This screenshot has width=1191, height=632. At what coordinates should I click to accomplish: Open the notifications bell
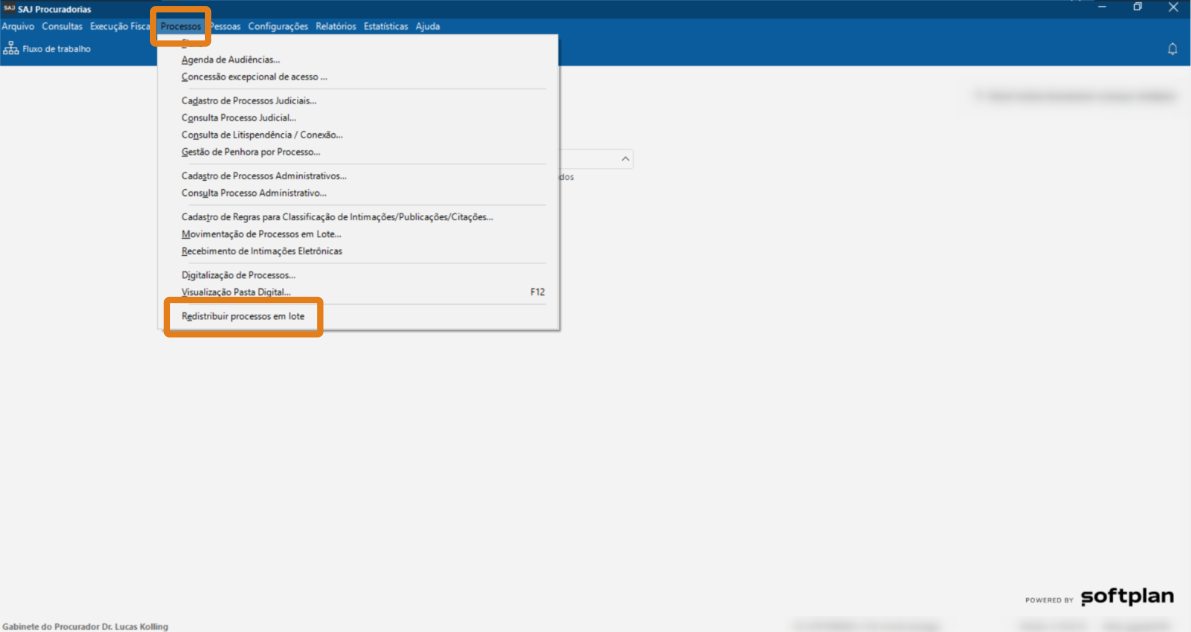[x=1172, y=49]
